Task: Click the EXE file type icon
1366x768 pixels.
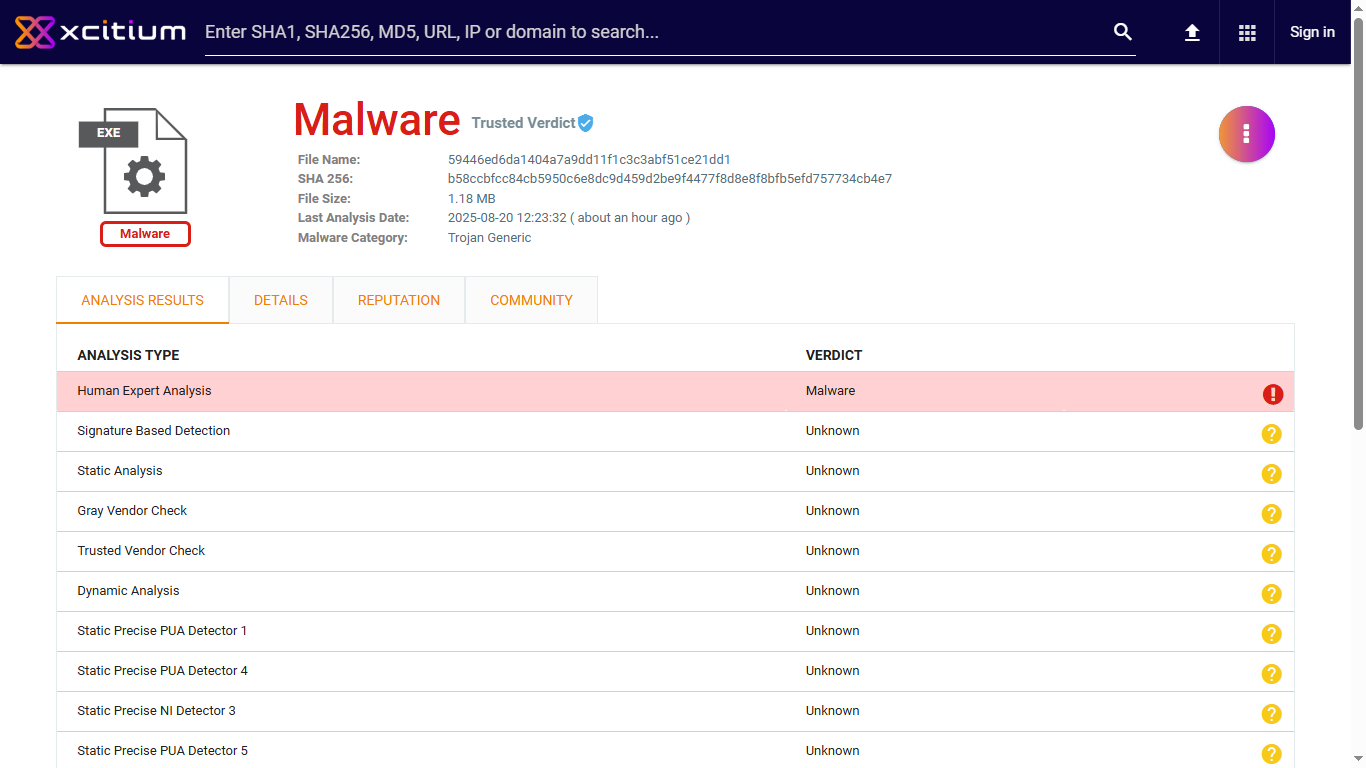Action: (x=134, y=160)
